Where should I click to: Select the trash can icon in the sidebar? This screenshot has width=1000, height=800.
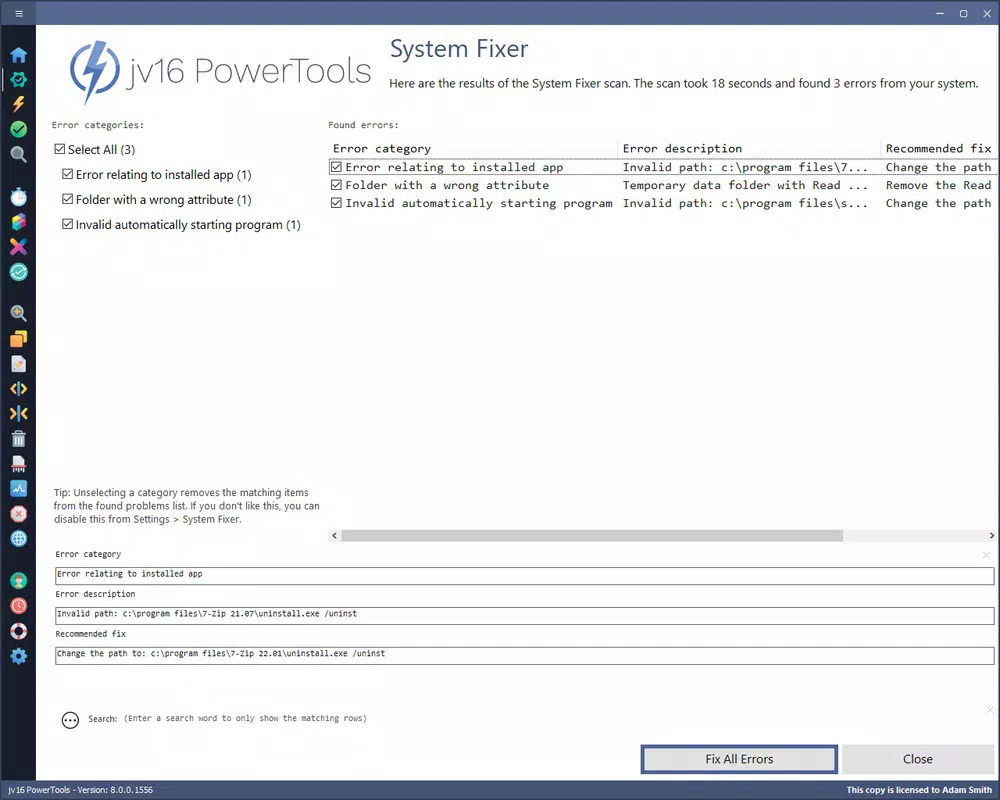tap(18, 438)
